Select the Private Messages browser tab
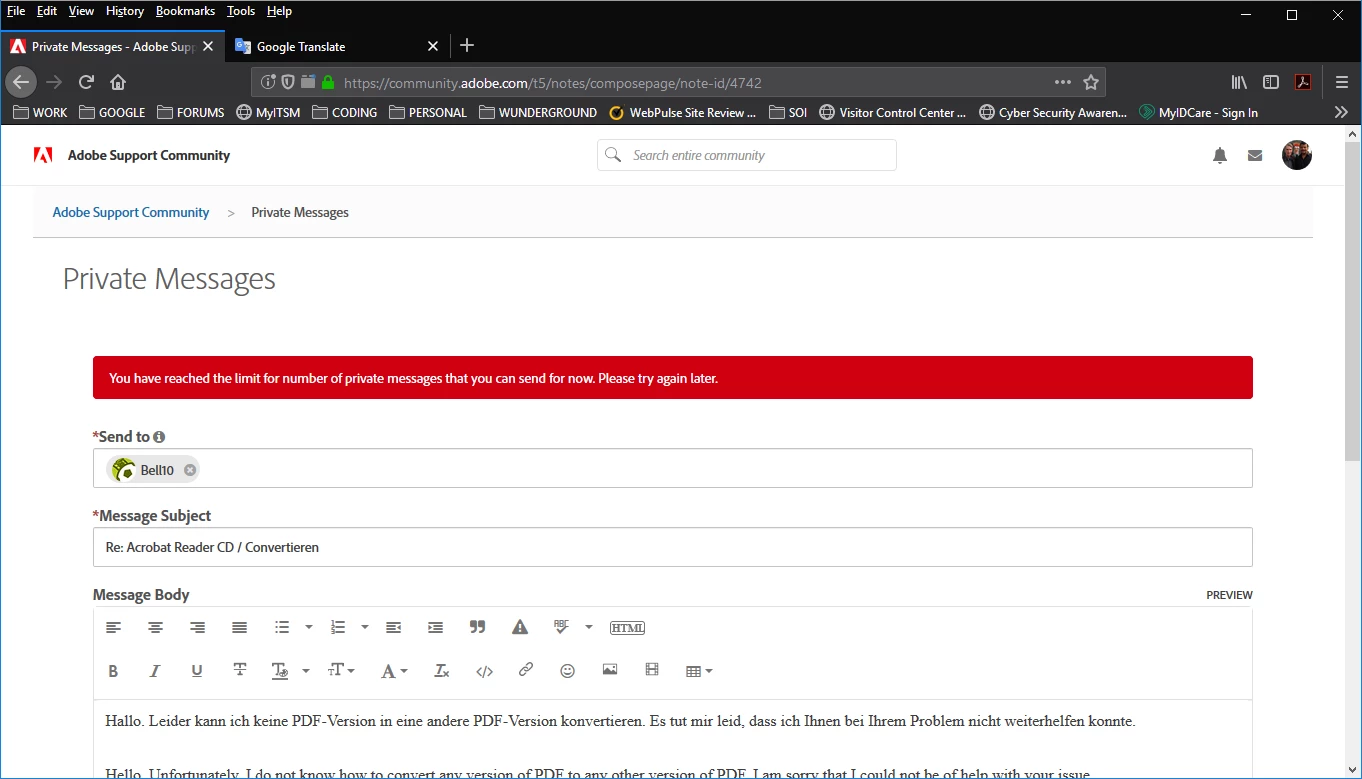This screenshot has width=1362, height=779. point(112,46)
